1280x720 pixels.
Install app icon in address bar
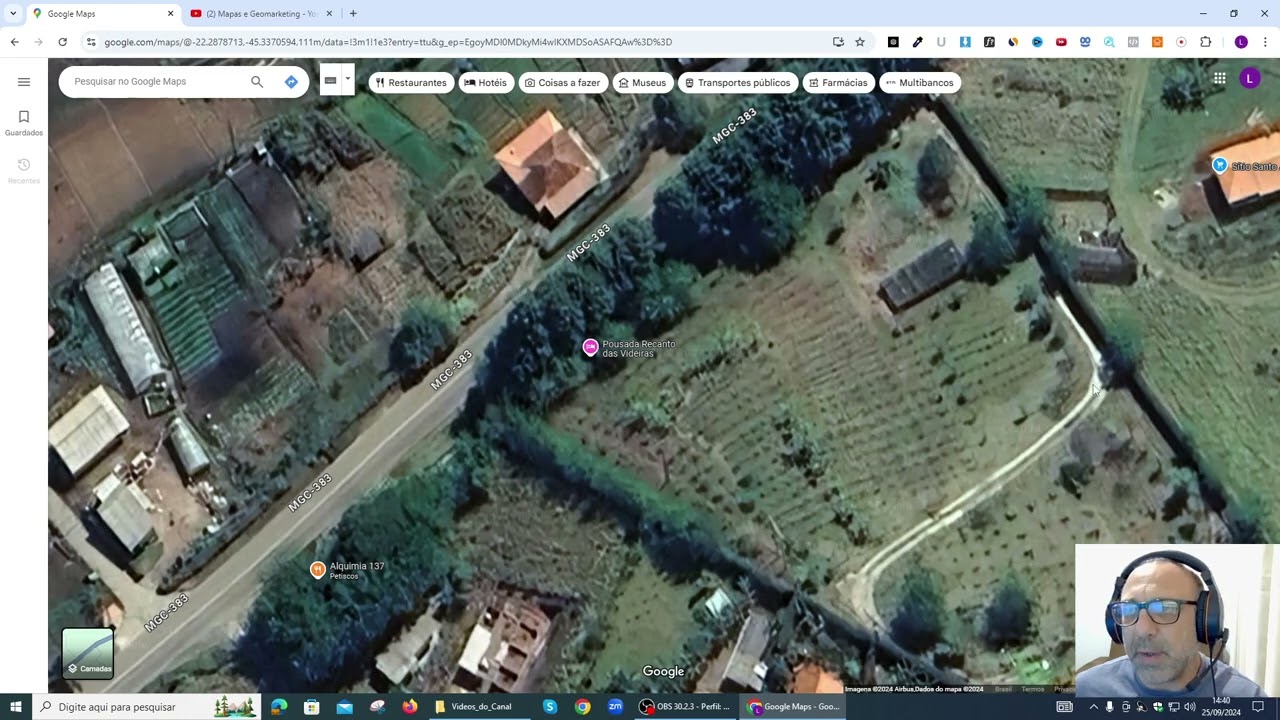pos(838,42)
